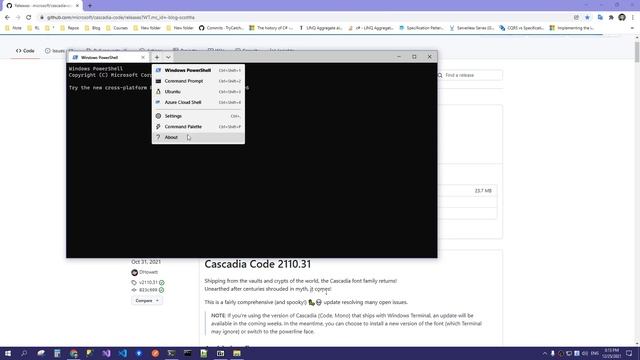Open the CQRS vs Specification bookmark

coord(522,28)
